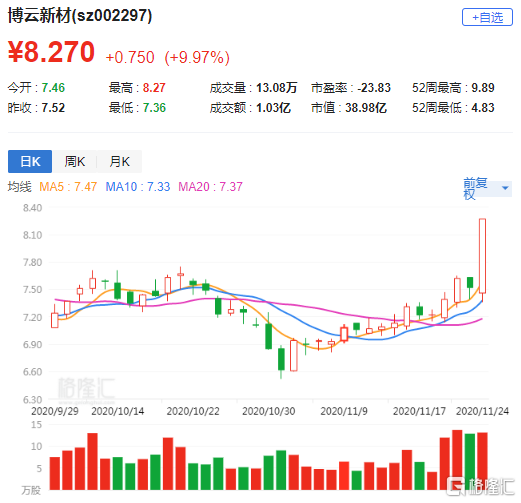The height and width of the screenshot is (503, 521).
Task: Click the 2020/11/9 date axis label
Action: pos(344,411)
